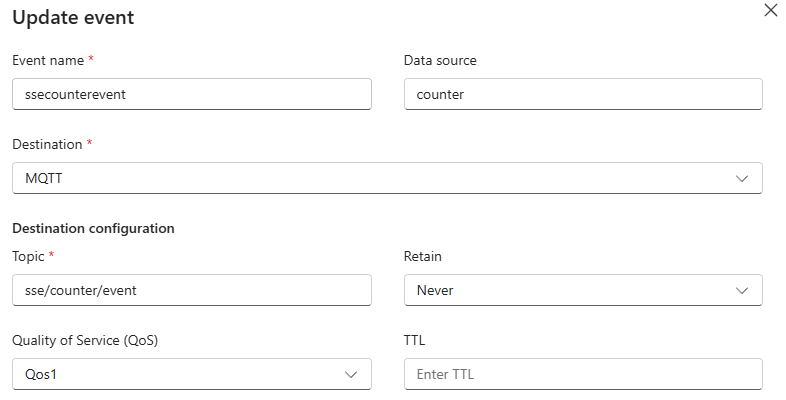786x400 pixels.
Task: Click the Event name field containing ssecounterevent
Action: tap(191, 94)
